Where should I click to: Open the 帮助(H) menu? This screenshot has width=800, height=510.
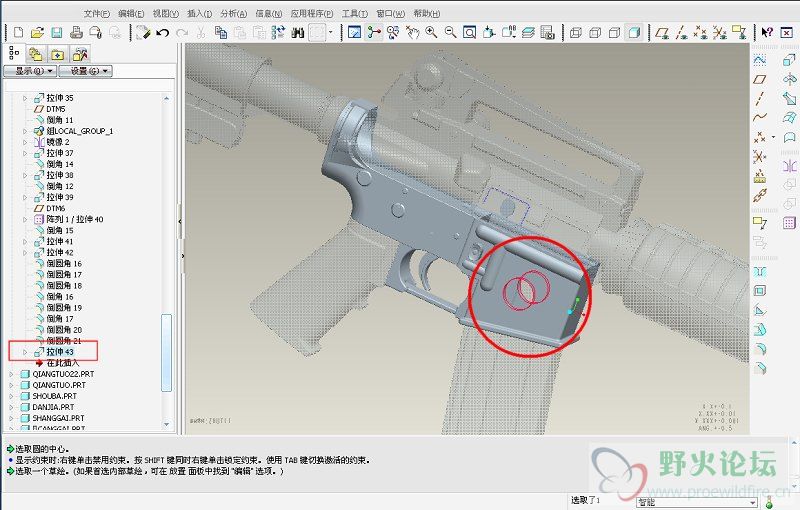coord(427,14)
